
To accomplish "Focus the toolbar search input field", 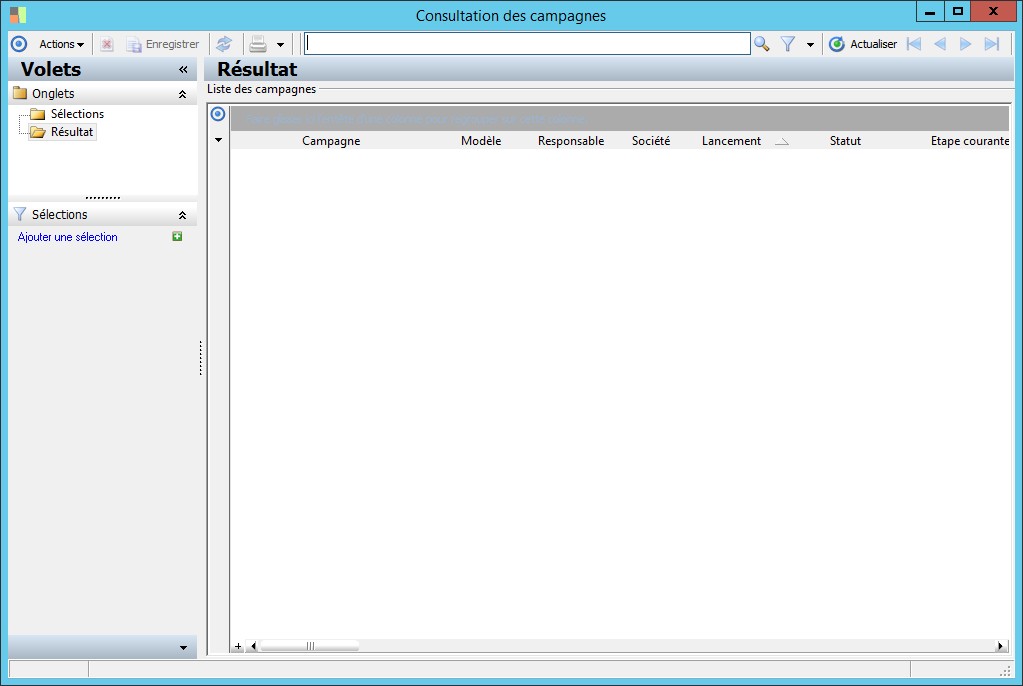I will tap(527, 44).
